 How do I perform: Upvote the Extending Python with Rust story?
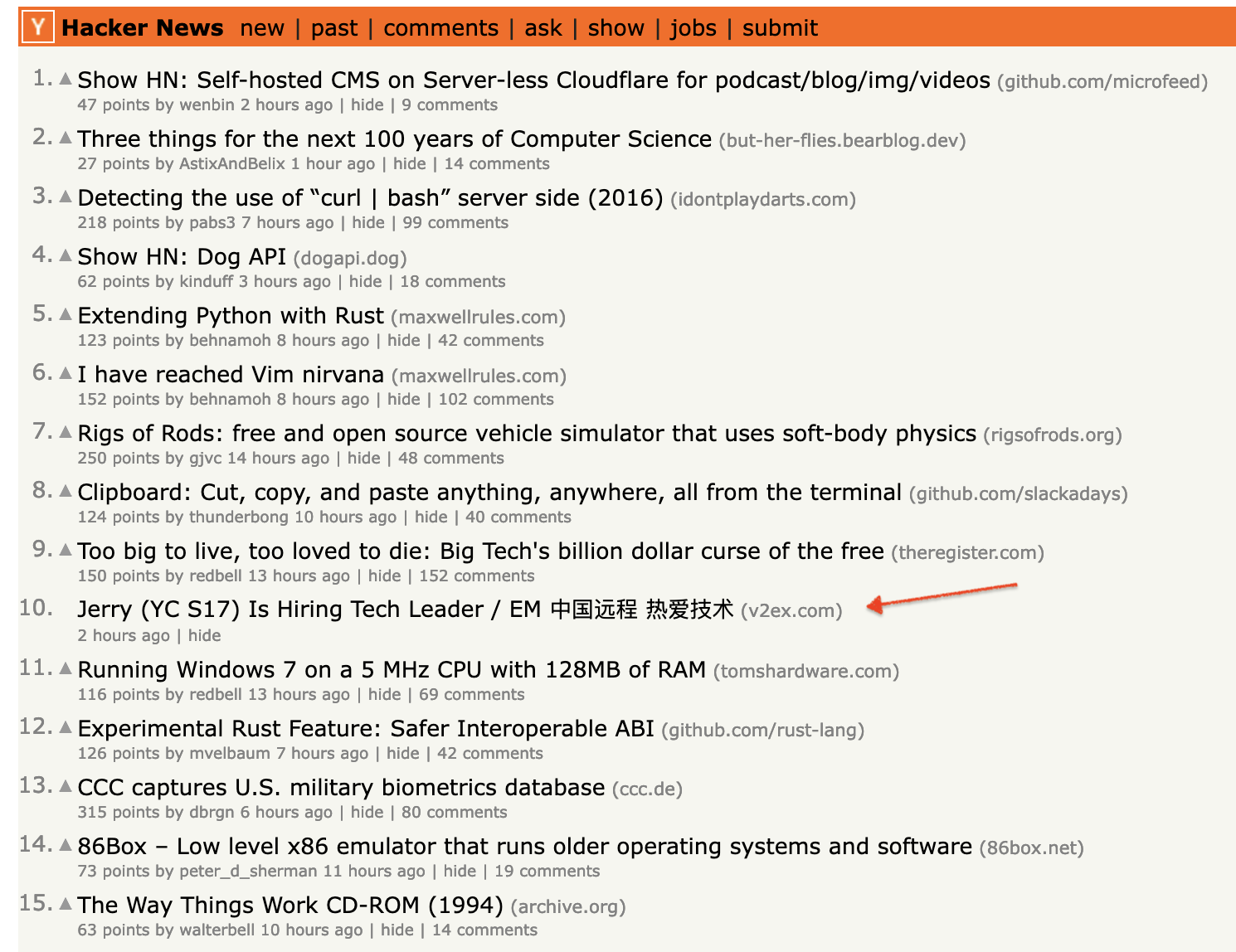point(66,313)
